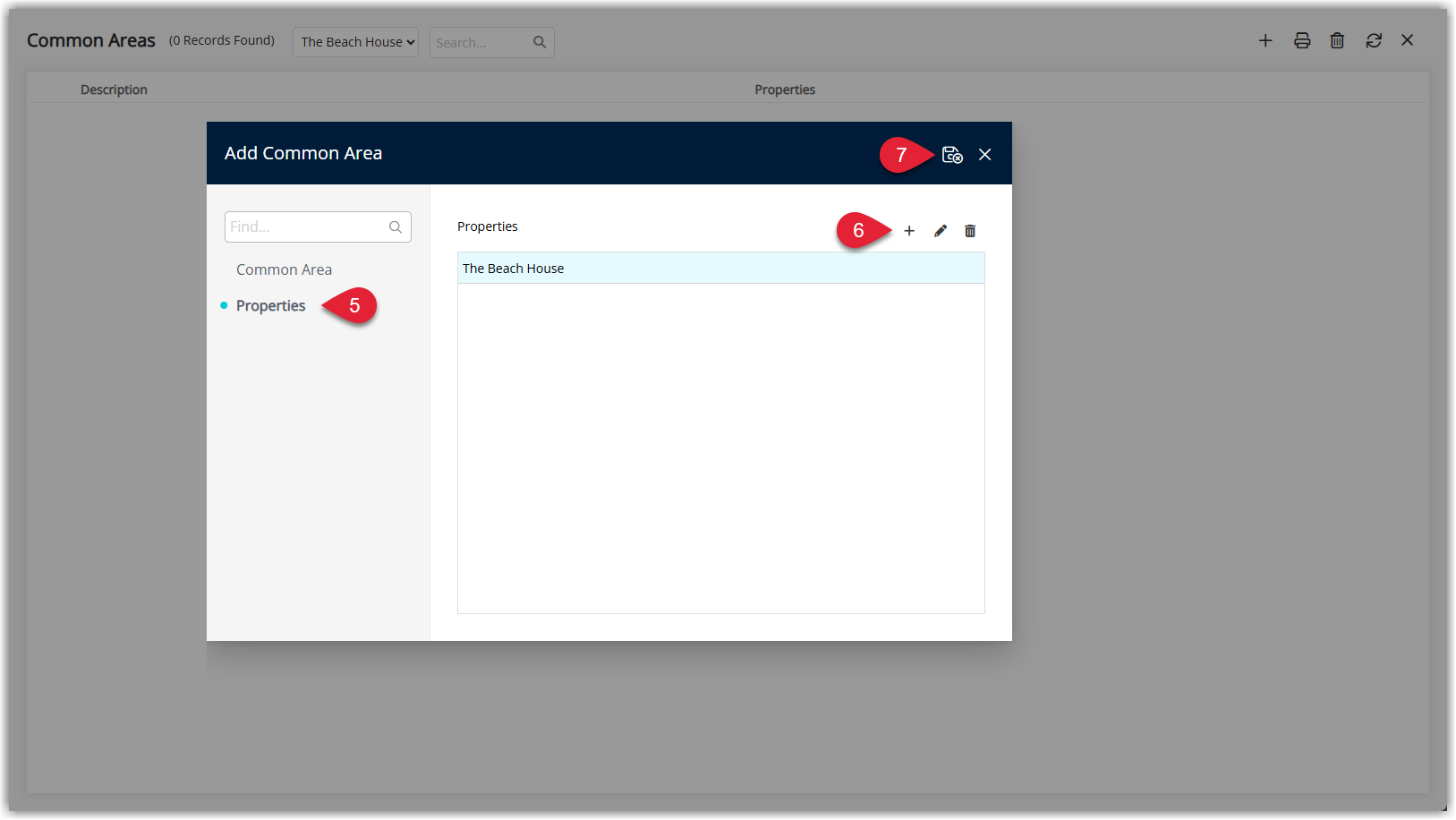Open The Beach House property dropdown

(x=356, y=42)
